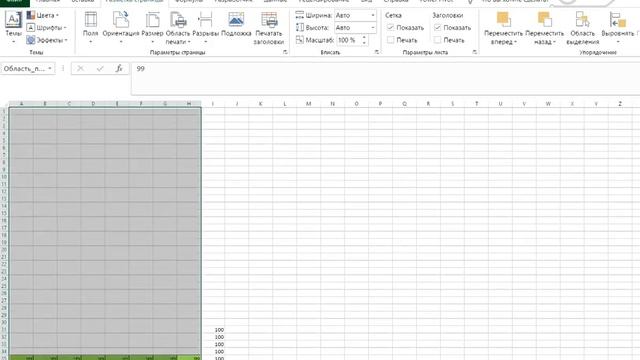Open the Высота height dropdown
The width and height of the screenshot is (640, 360).
pyautogui.click(x=373, y=27)
